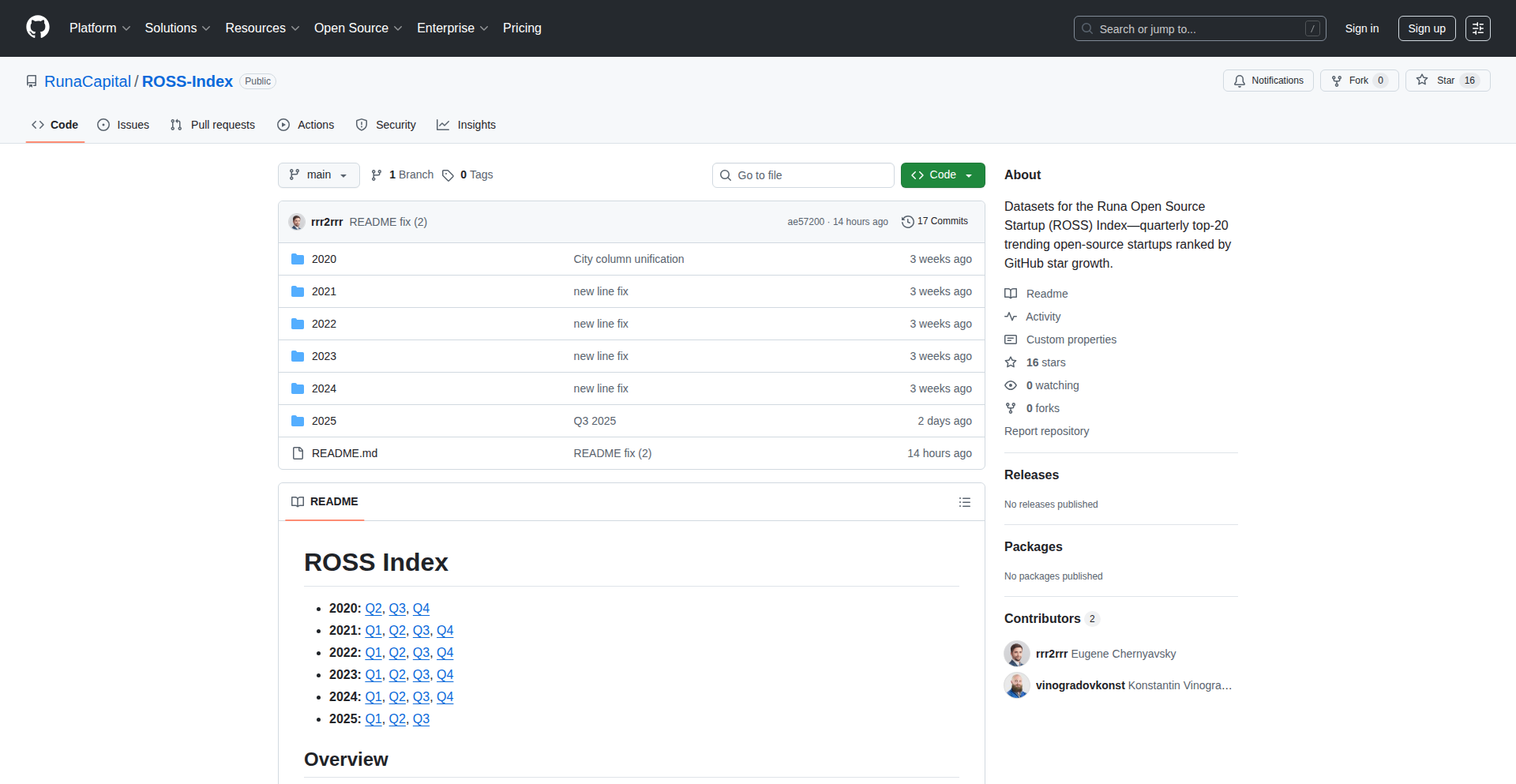Open the Contributors heading link
Image resolution: width=1516 pixels, height=784 pixels.
pyautogui.click(x=1051, y=619)
